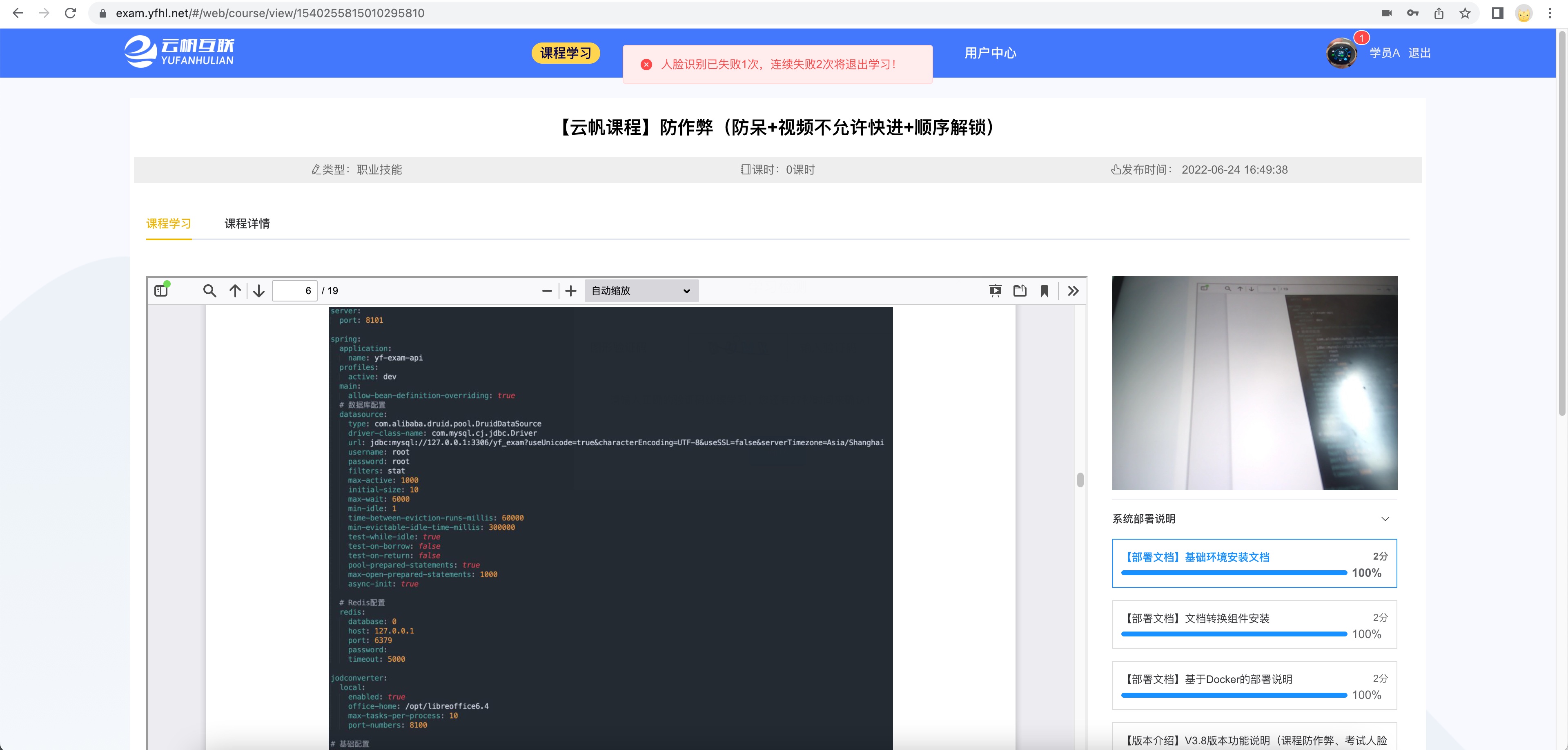Select the 课程学习 navigation item

tap(566, 53)
